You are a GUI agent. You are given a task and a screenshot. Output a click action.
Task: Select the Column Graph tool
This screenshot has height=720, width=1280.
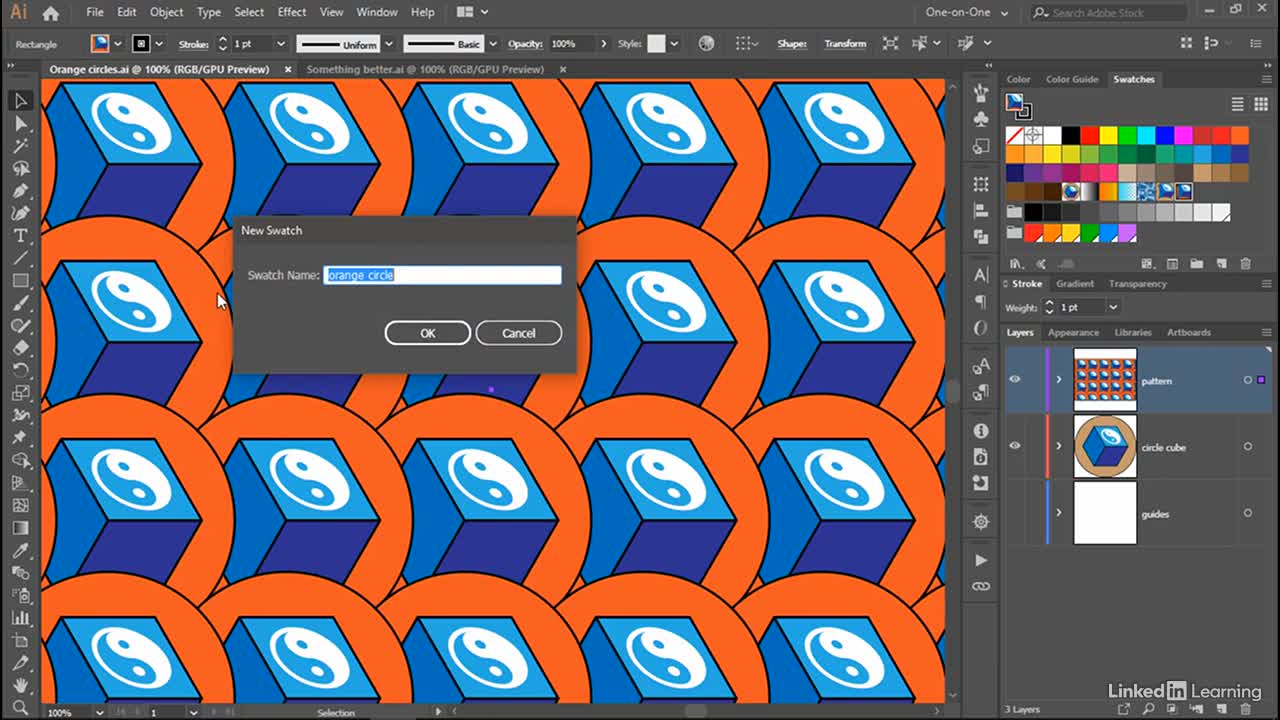coord(20,618)
